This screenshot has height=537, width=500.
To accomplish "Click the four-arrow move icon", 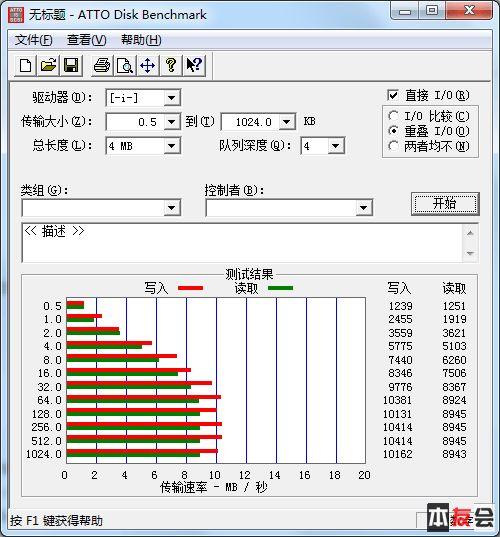I will [x=148, y=65].
